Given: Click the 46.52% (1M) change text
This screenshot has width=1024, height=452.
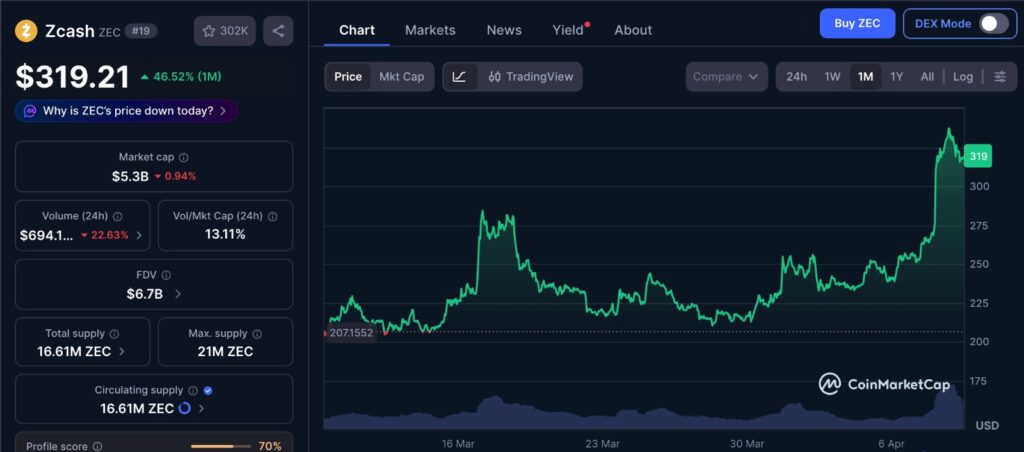Looking at the screenshot, I should click(x=186, y=76).
